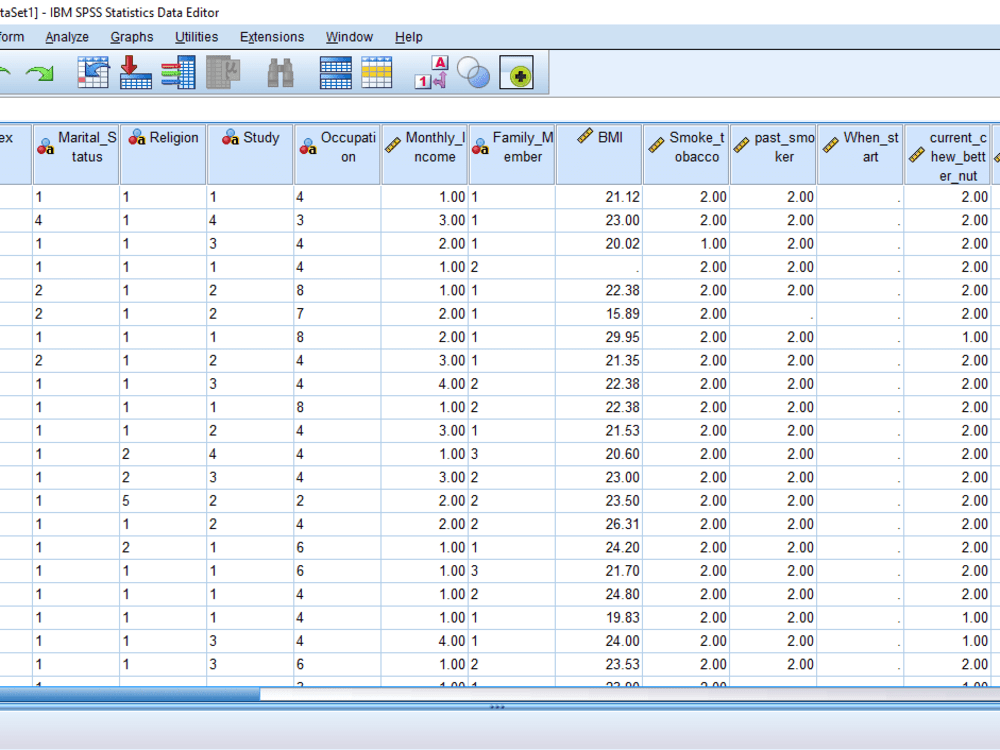The height and width of the screenshot is (750, 1000).
Task: Click the Show All Variables icon
Action: 517,72
